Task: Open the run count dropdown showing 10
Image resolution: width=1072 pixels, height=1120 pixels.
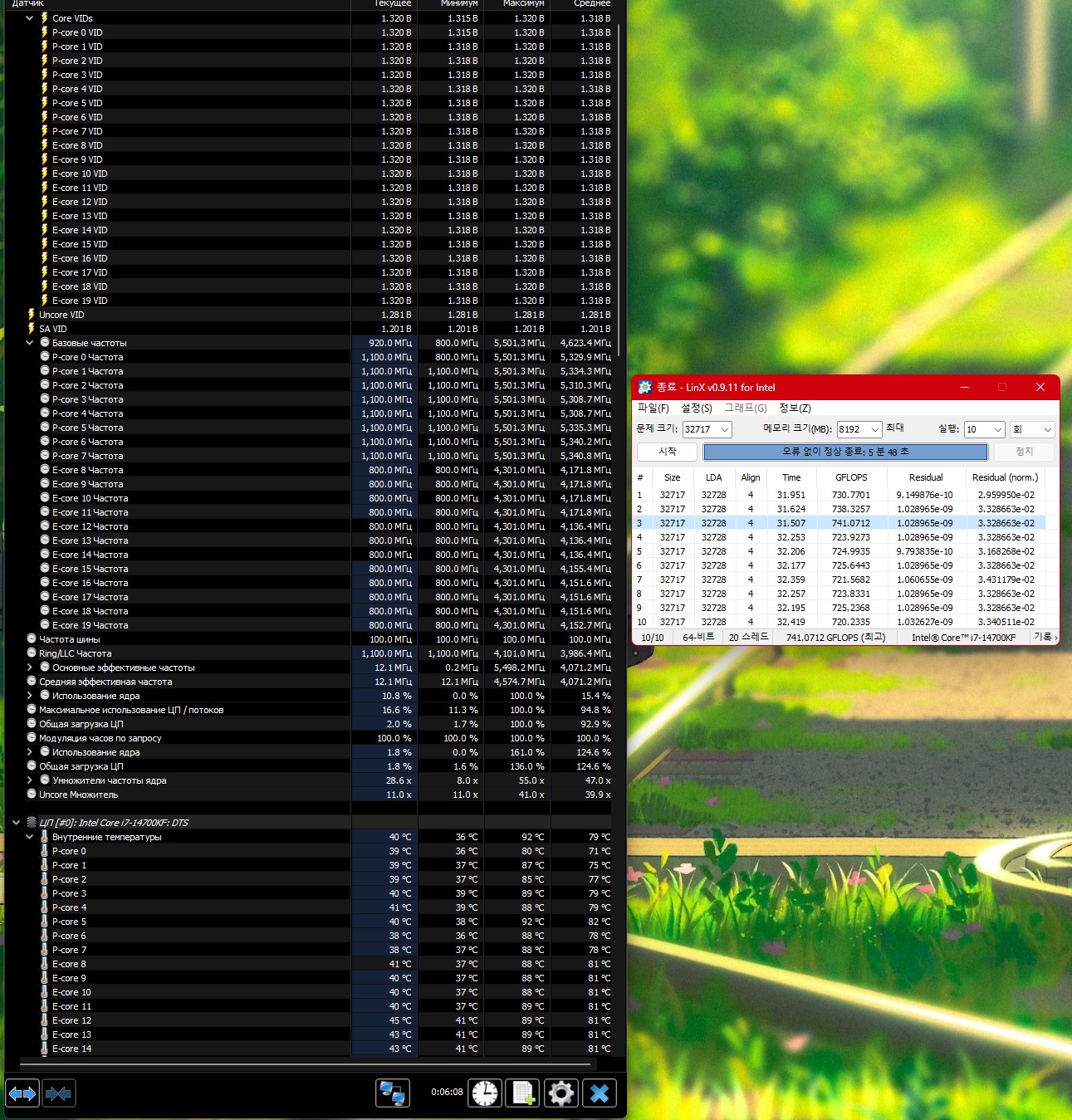Action: 998,429
